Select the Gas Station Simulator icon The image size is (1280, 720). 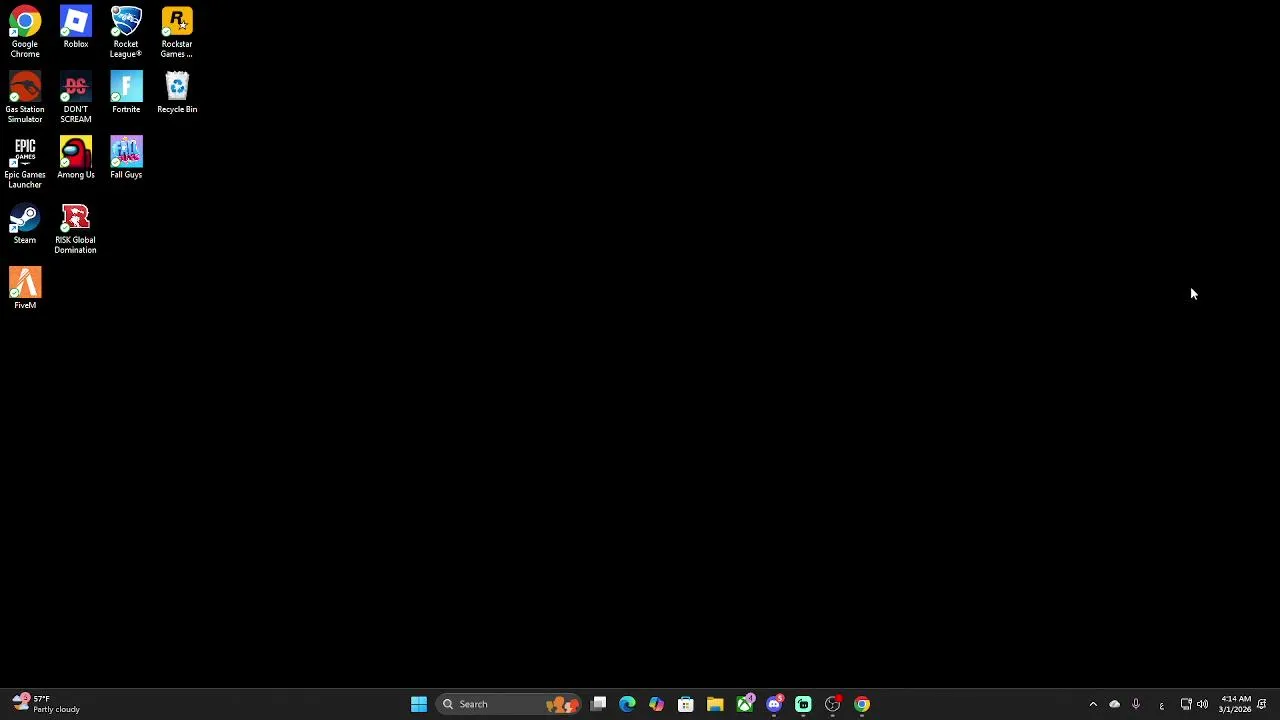click(25, 97)
